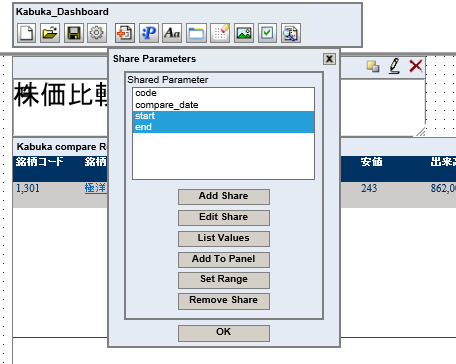Click the Remove Share button
The width and height of the screenshot is (456, 364).
[x=224, y=301]
